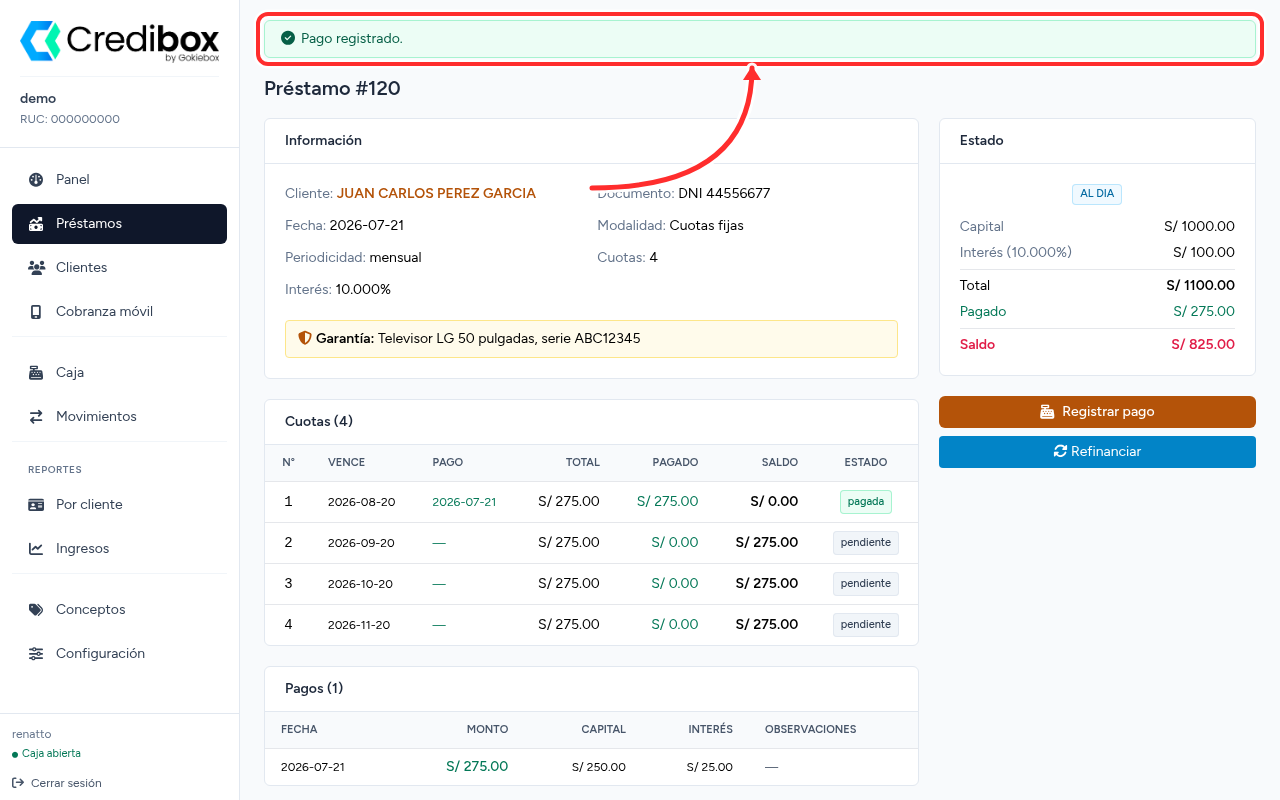Click the Registrar pago button
This screenshot has width=1280, height=800.
pos(1097,412)
